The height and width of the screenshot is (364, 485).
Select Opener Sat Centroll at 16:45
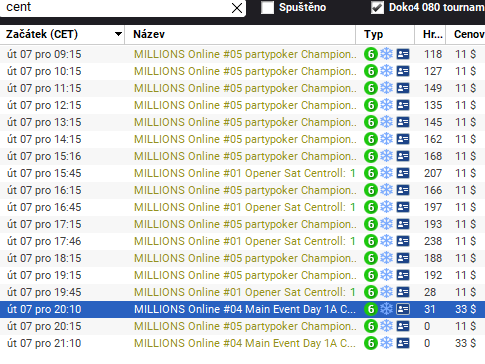245,207
